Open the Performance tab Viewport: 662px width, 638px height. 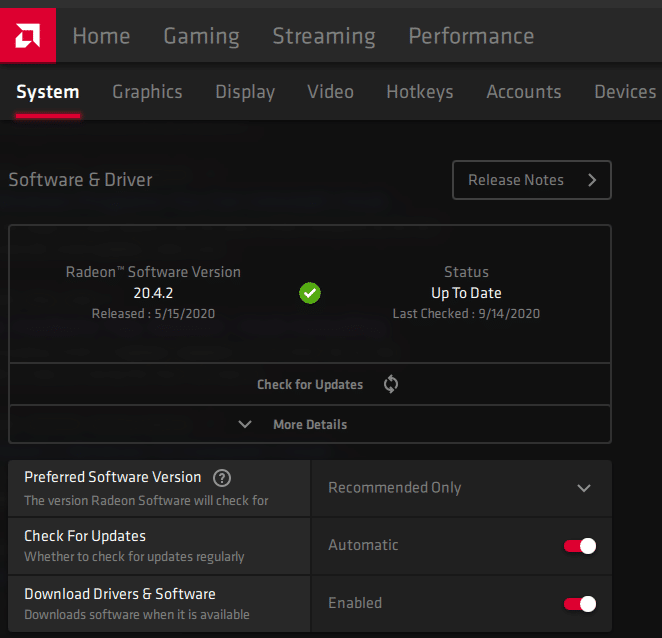pyautogui.click(x=471, y=36)
